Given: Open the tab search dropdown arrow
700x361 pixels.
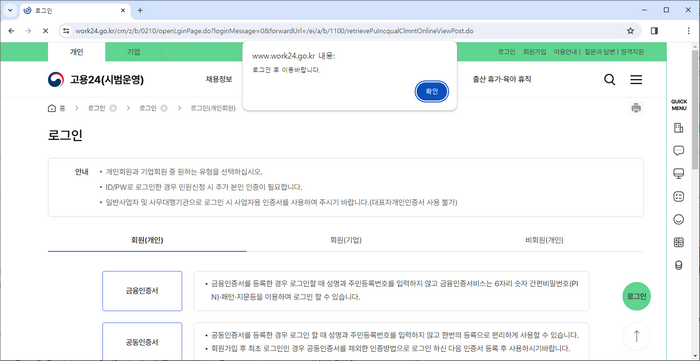Looking at the screenshot, I should point(10,10).
